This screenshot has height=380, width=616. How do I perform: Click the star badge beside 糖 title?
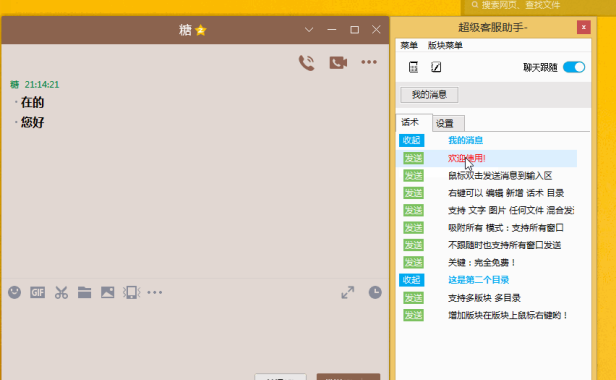point(201,30)
